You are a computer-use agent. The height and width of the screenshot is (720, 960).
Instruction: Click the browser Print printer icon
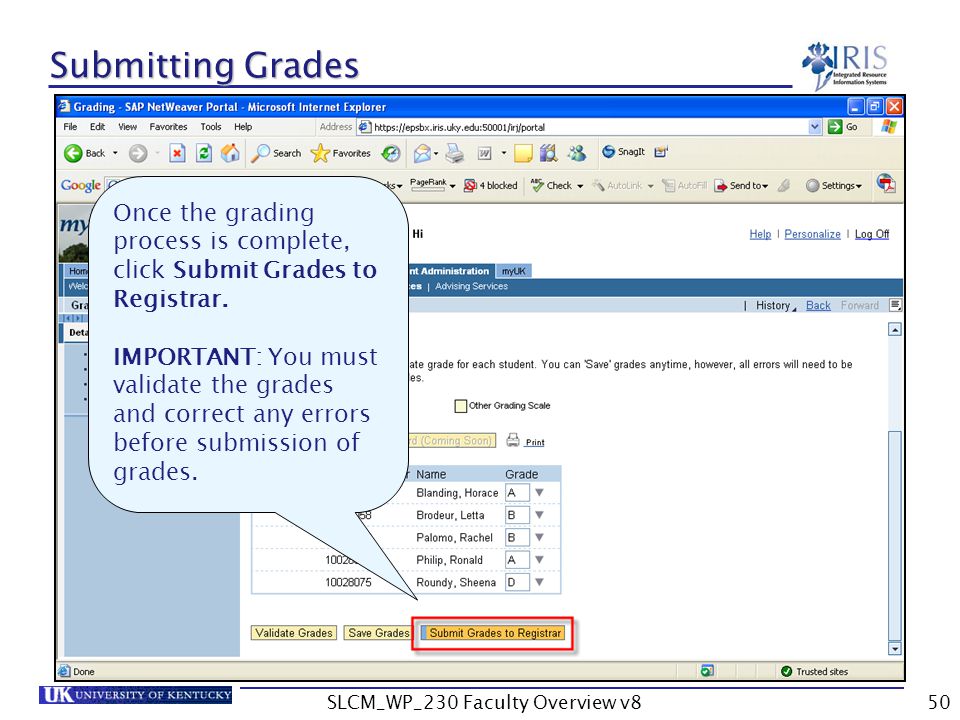[454, 152]
